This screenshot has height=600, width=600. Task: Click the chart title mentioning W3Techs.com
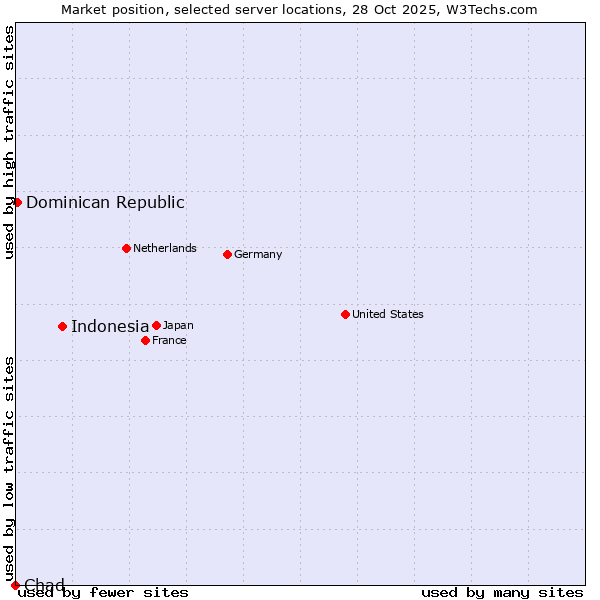(299, 9)
